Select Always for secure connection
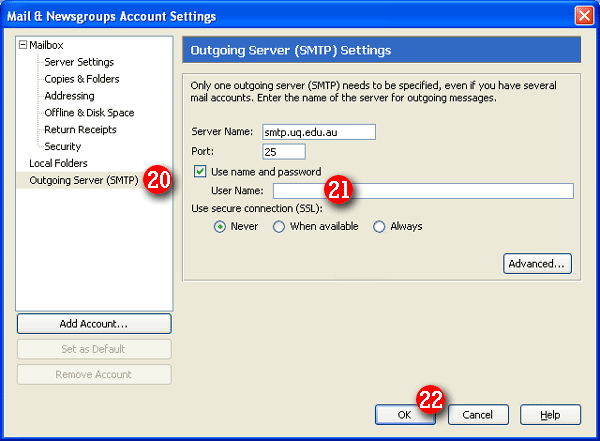Screen dimensions: 600x441 [x=379, y=227]
